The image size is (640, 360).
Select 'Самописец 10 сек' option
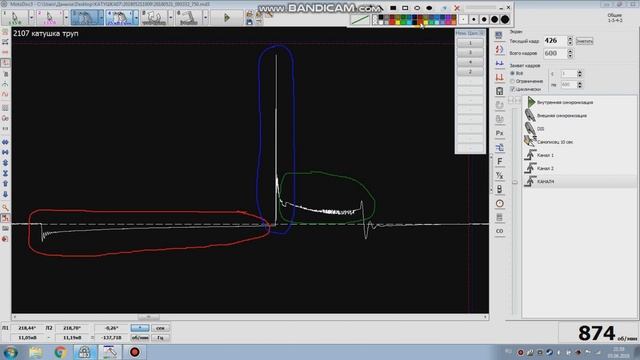pyautogui.click(x=555, y=142)
